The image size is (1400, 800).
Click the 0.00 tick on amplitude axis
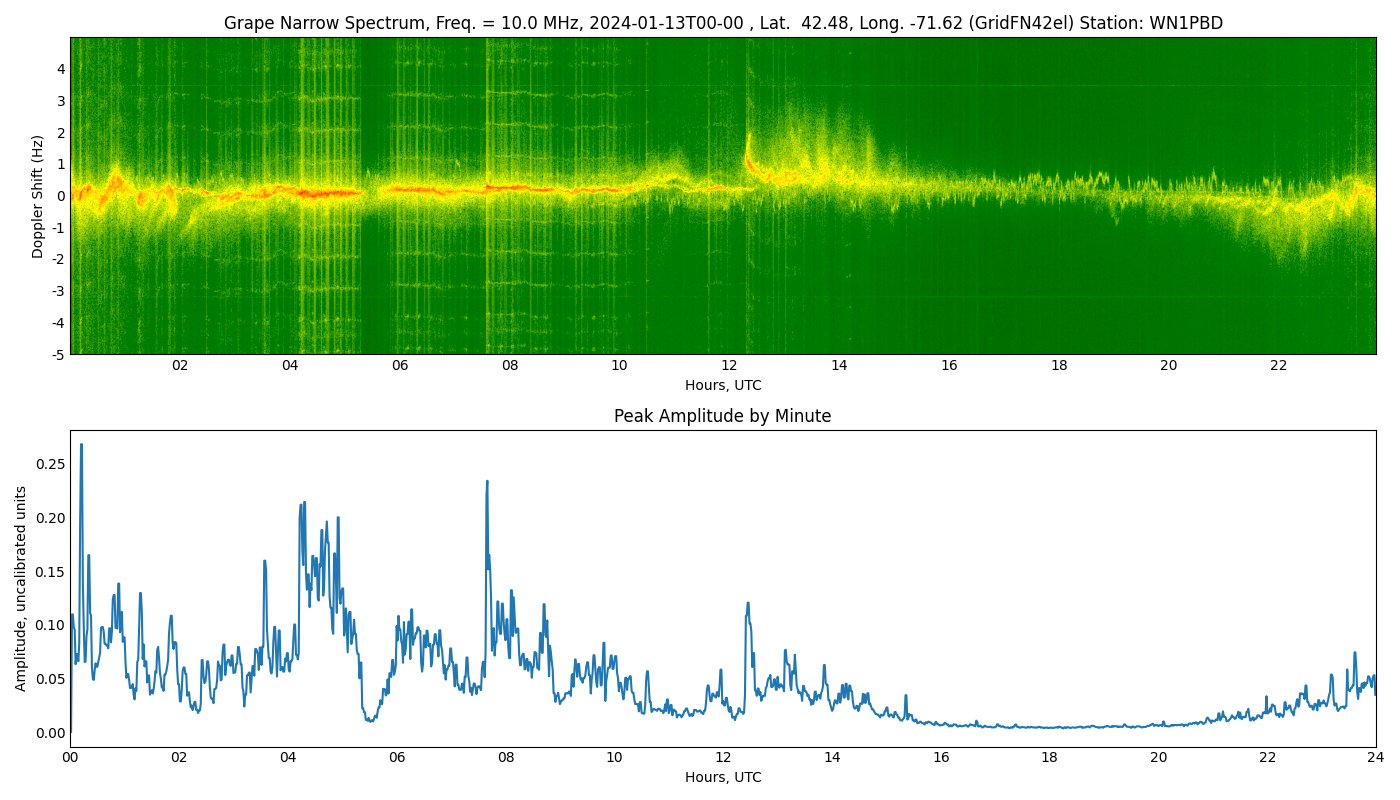click(50, 733)
